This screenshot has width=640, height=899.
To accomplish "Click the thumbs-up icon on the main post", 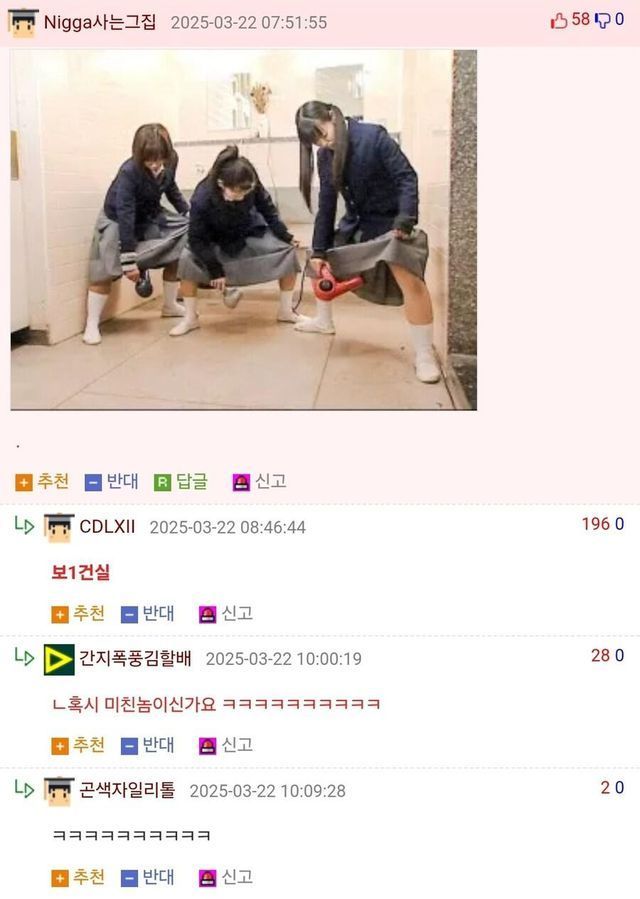I will click(x=559, y=21).
